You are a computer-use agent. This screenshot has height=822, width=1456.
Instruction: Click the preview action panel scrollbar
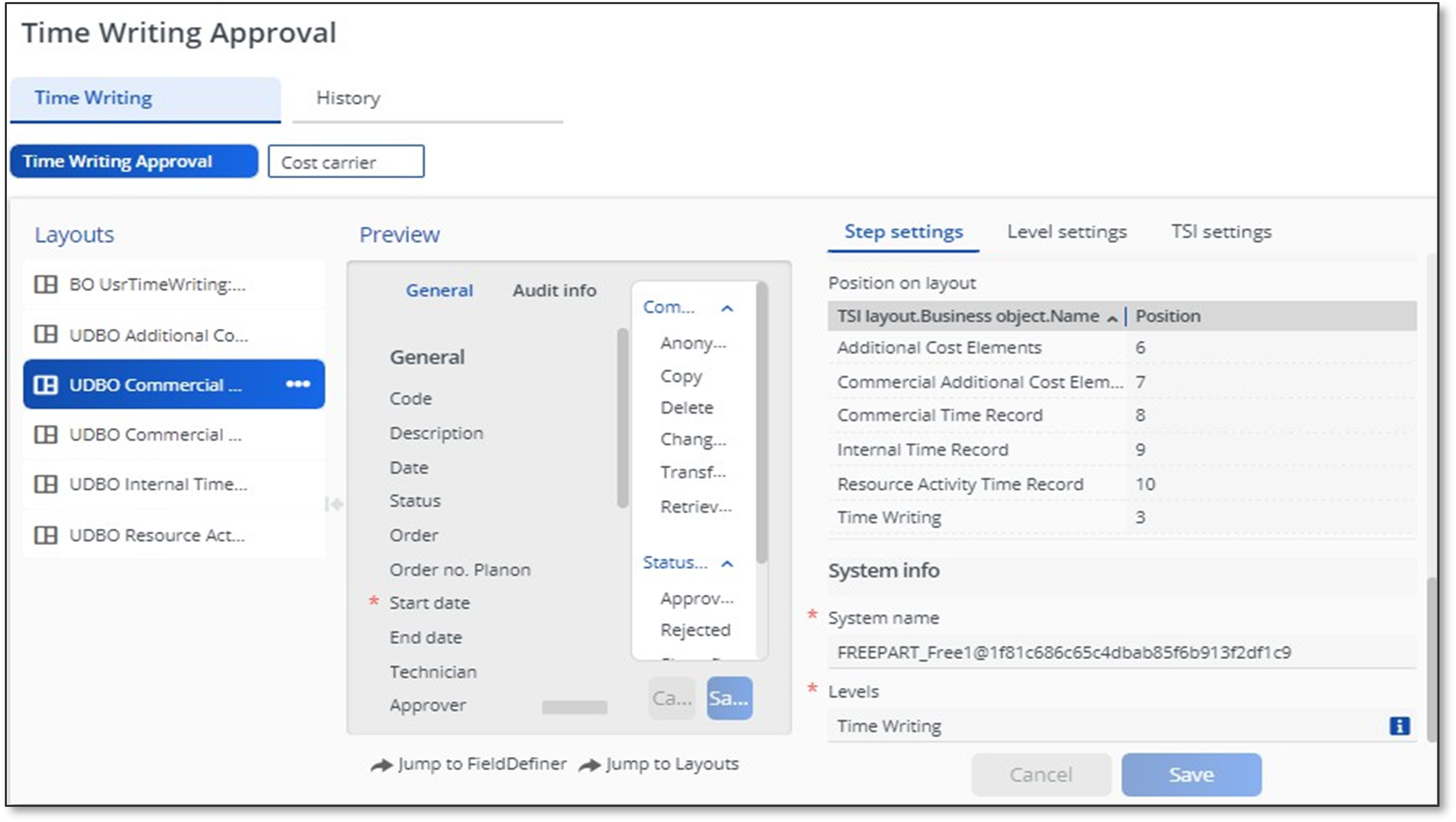[x=761, y=423]
